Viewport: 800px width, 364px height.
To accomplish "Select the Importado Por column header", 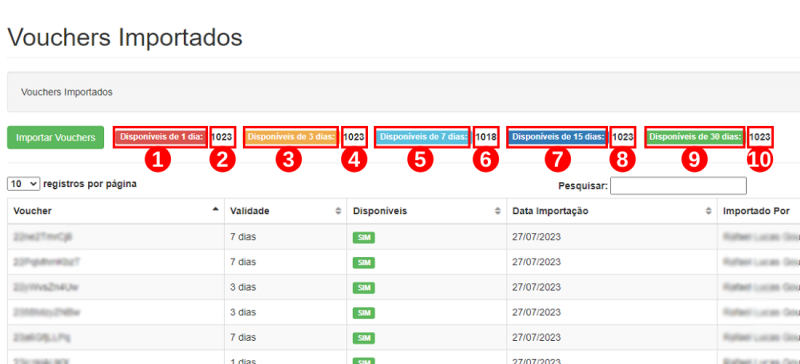I will (x=757, y=211).
